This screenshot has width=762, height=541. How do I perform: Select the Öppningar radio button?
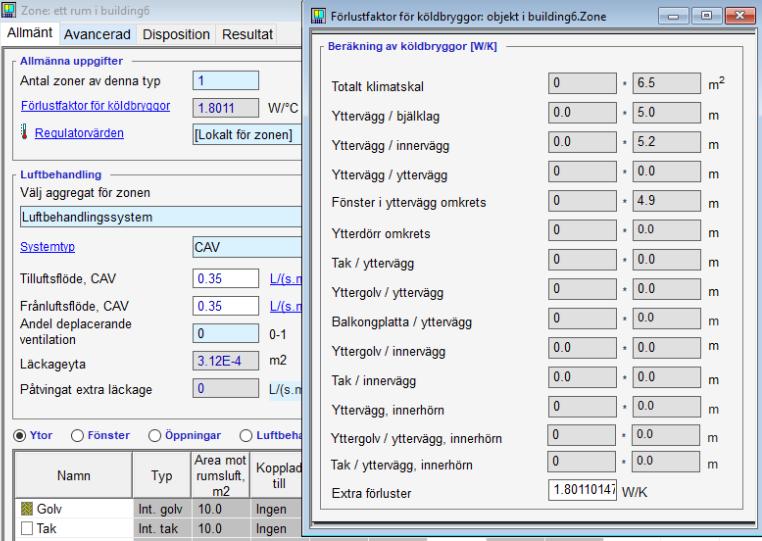pyautogui.click(x=155, y=436)
